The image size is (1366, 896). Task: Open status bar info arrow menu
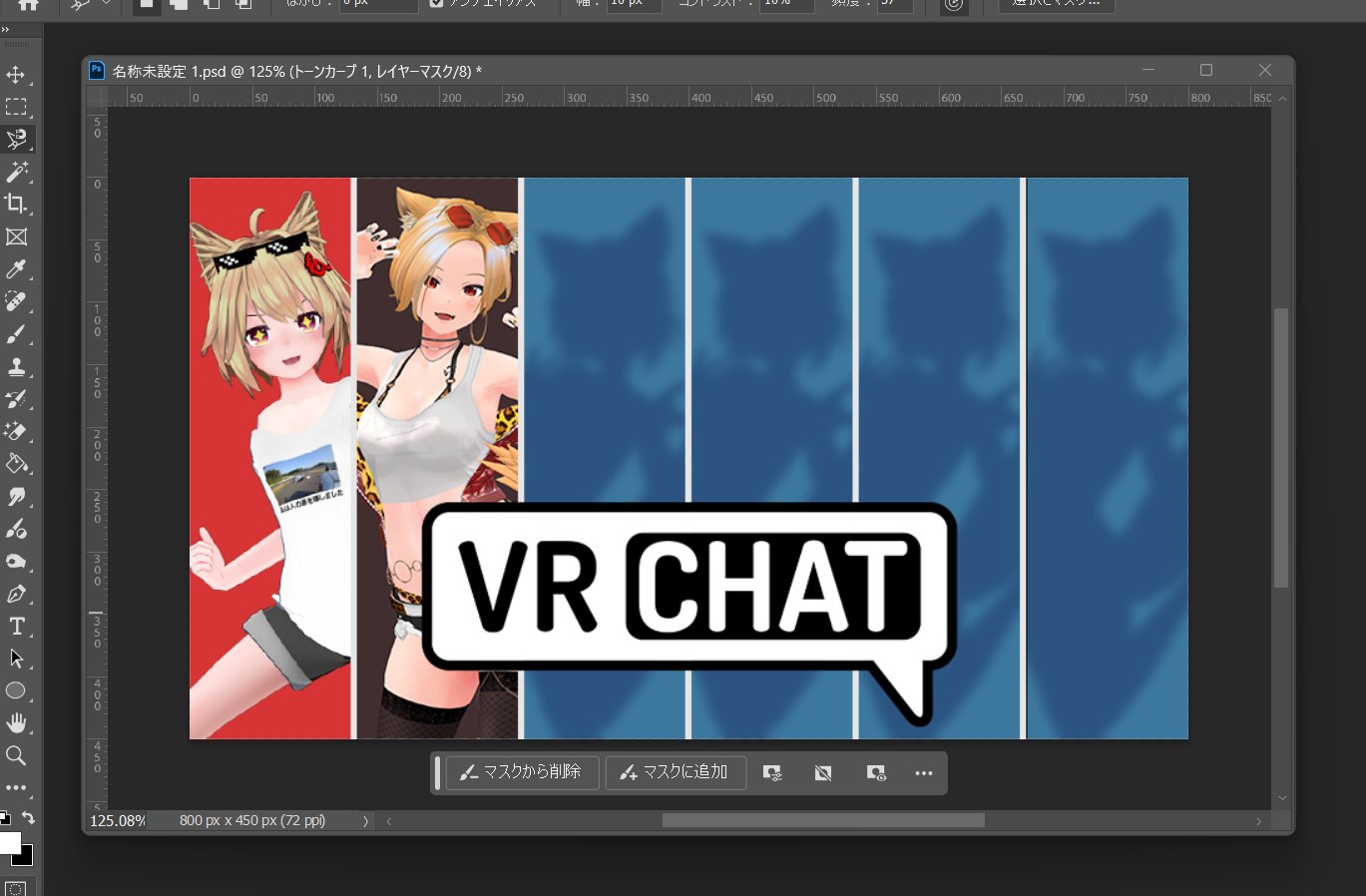coord(365,821)
